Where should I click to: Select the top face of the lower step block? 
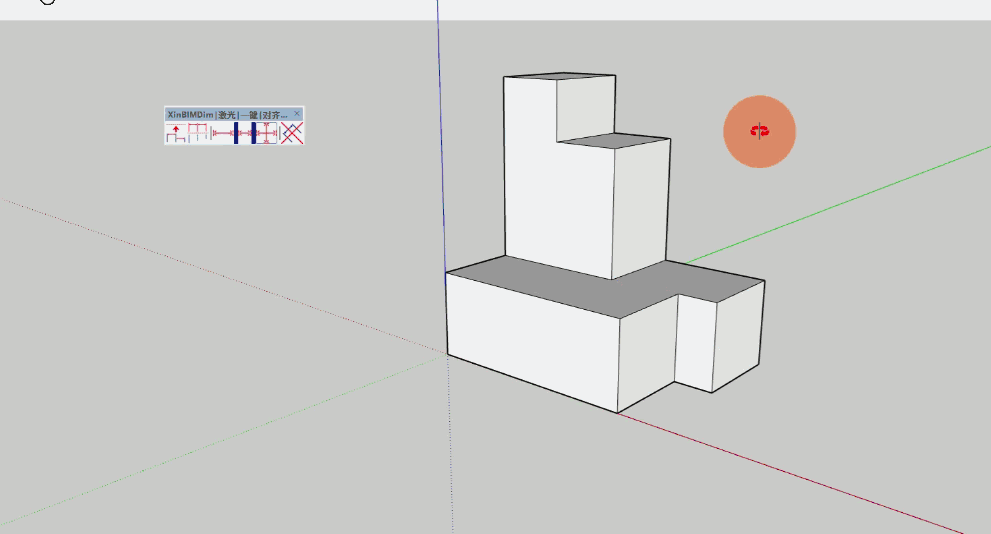click(x=613, y=142)
